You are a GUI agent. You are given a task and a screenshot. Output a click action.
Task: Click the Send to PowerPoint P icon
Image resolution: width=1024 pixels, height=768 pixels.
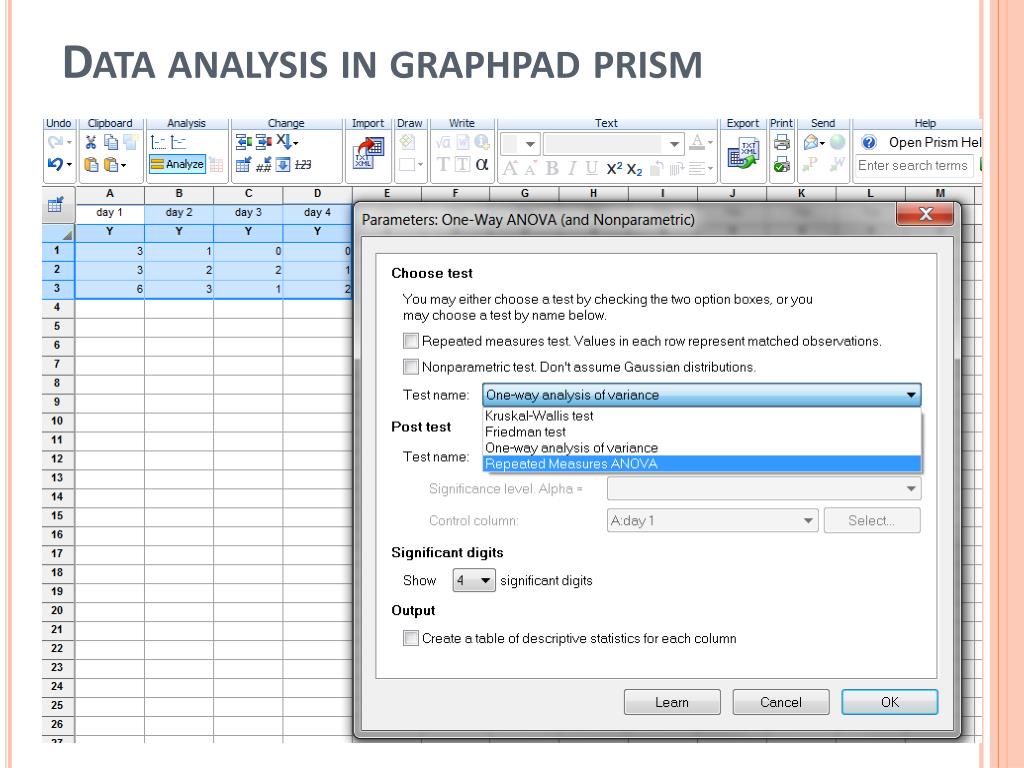812,165
